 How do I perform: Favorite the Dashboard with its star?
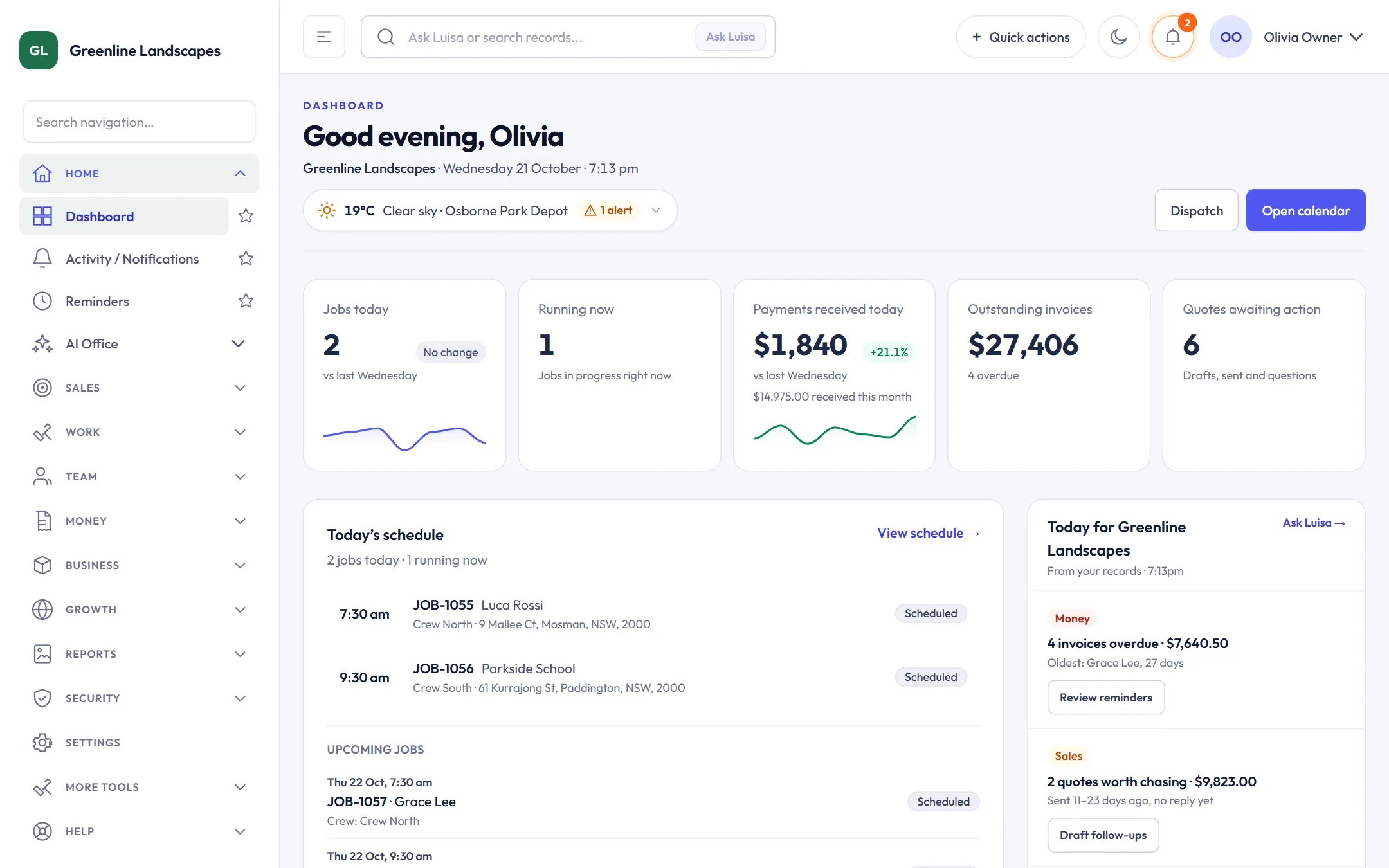[246, 216]
